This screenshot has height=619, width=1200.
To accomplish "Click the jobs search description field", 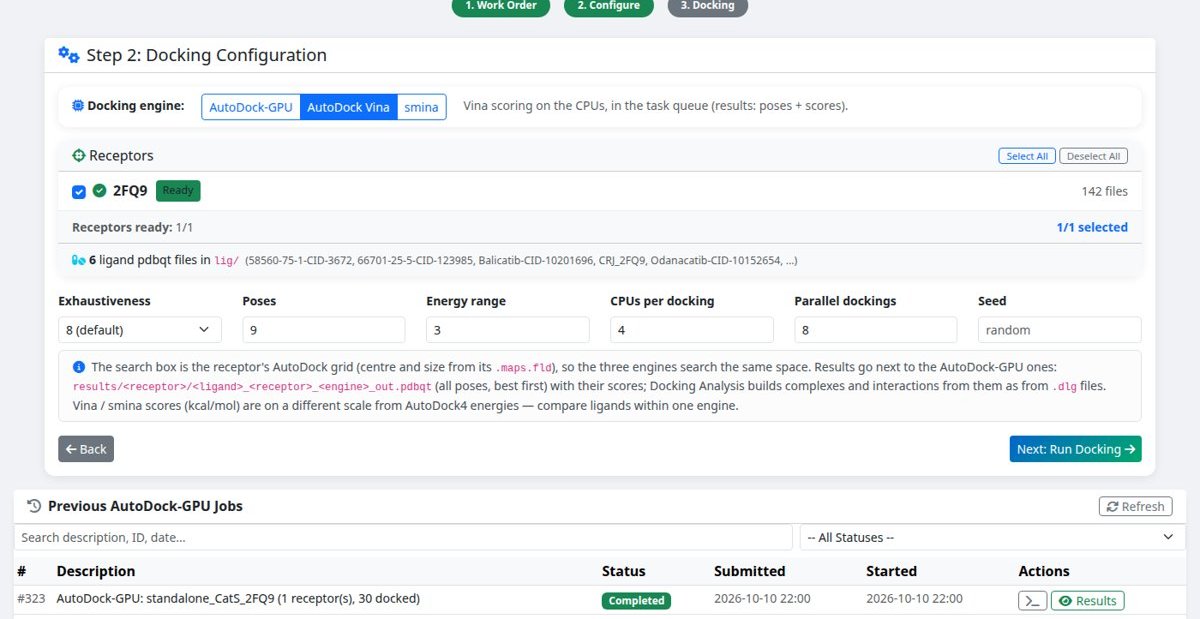I will point(403,537).
